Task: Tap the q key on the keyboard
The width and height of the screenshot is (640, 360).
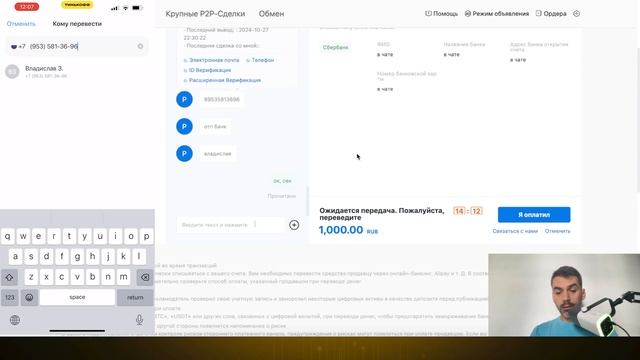Action: [8, 236]
